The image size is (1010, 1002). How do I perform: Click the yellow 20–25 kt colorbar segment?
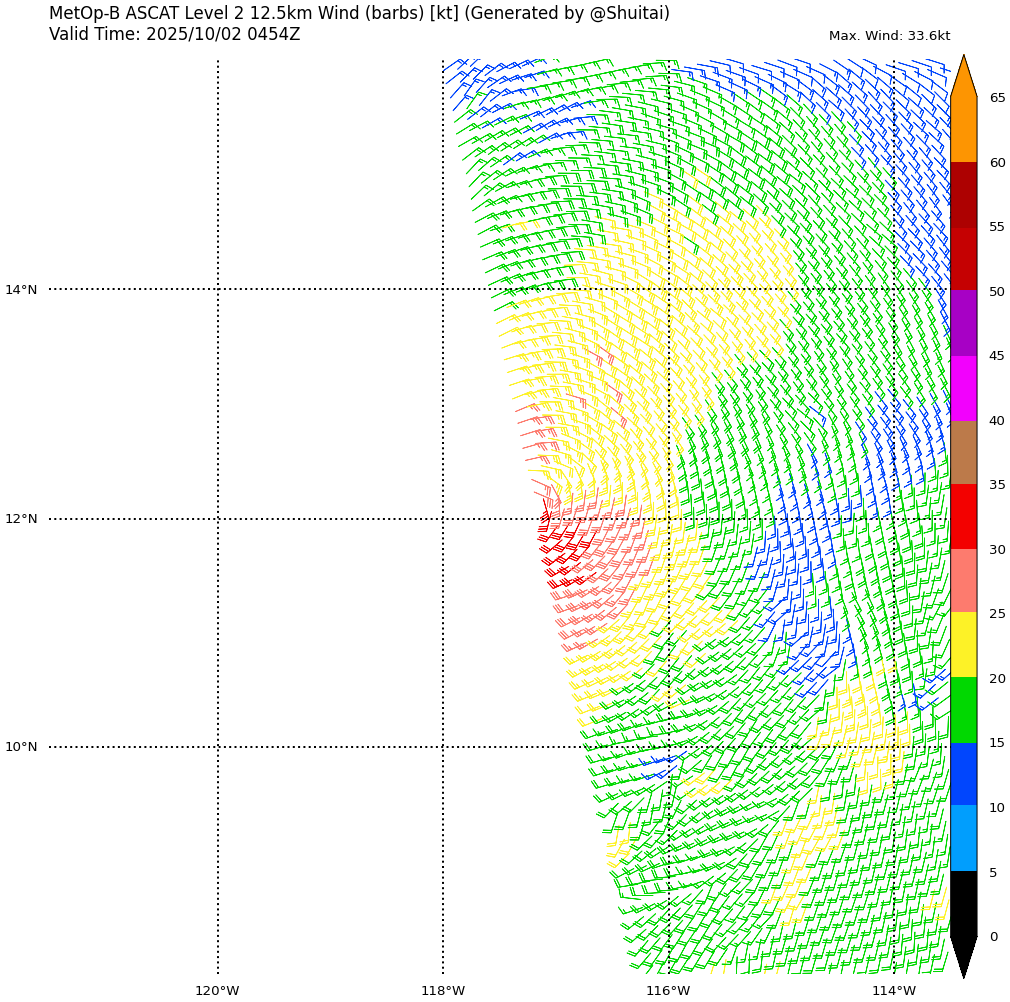tap(963, 645)
